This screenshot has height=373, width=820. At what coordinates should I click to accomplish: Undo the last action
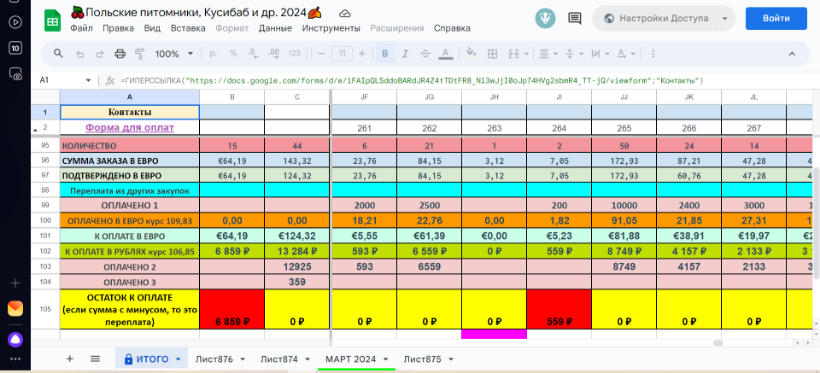[x=80, y=53]
